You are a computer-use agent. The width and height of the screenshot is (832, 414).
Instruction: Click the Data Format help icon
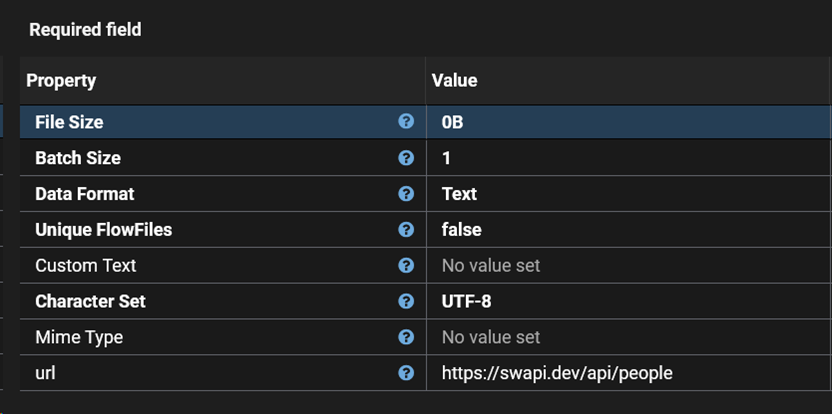tap(406, 193)
